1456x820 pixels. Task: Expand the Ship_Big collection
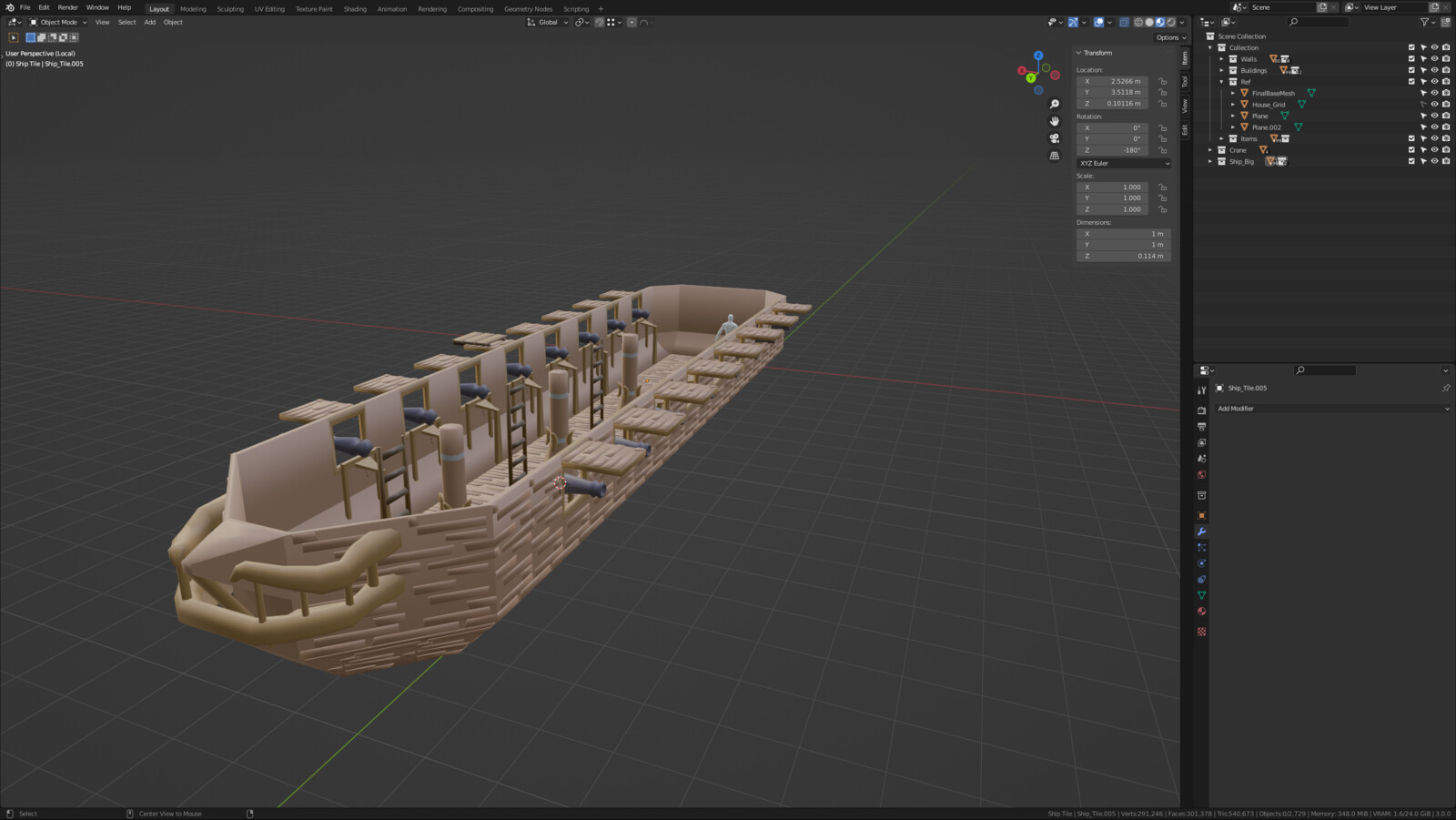(x=1210, y=161)
